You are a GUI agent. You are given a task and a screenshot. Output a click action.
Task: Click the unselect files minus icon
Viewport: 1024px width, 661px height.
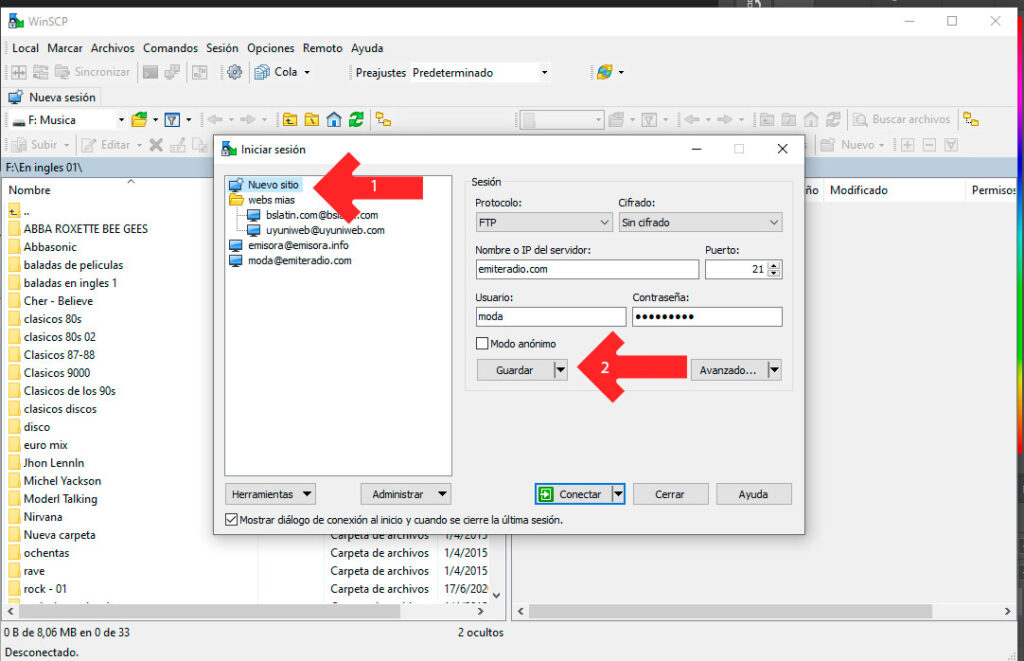[x=930, y=144]
